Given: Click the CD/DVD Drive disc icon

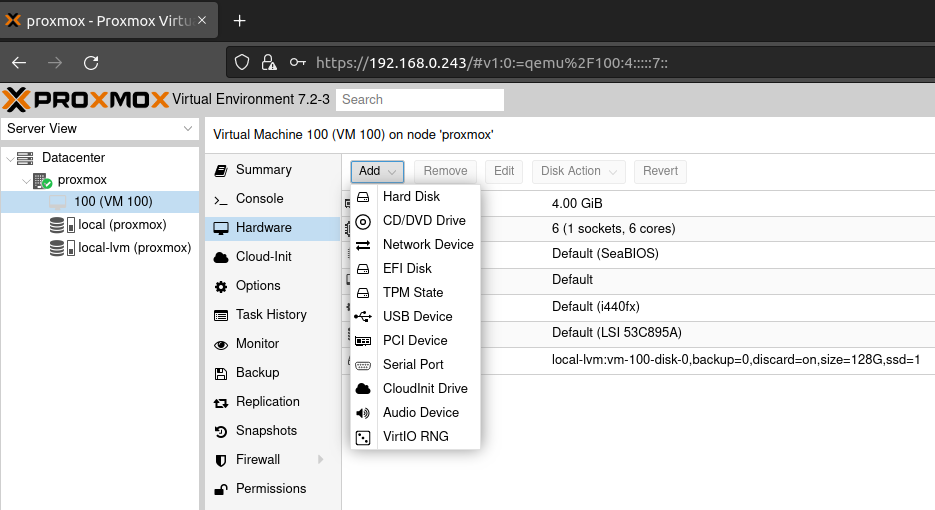Looking at the screenshot, I should 363,221.
